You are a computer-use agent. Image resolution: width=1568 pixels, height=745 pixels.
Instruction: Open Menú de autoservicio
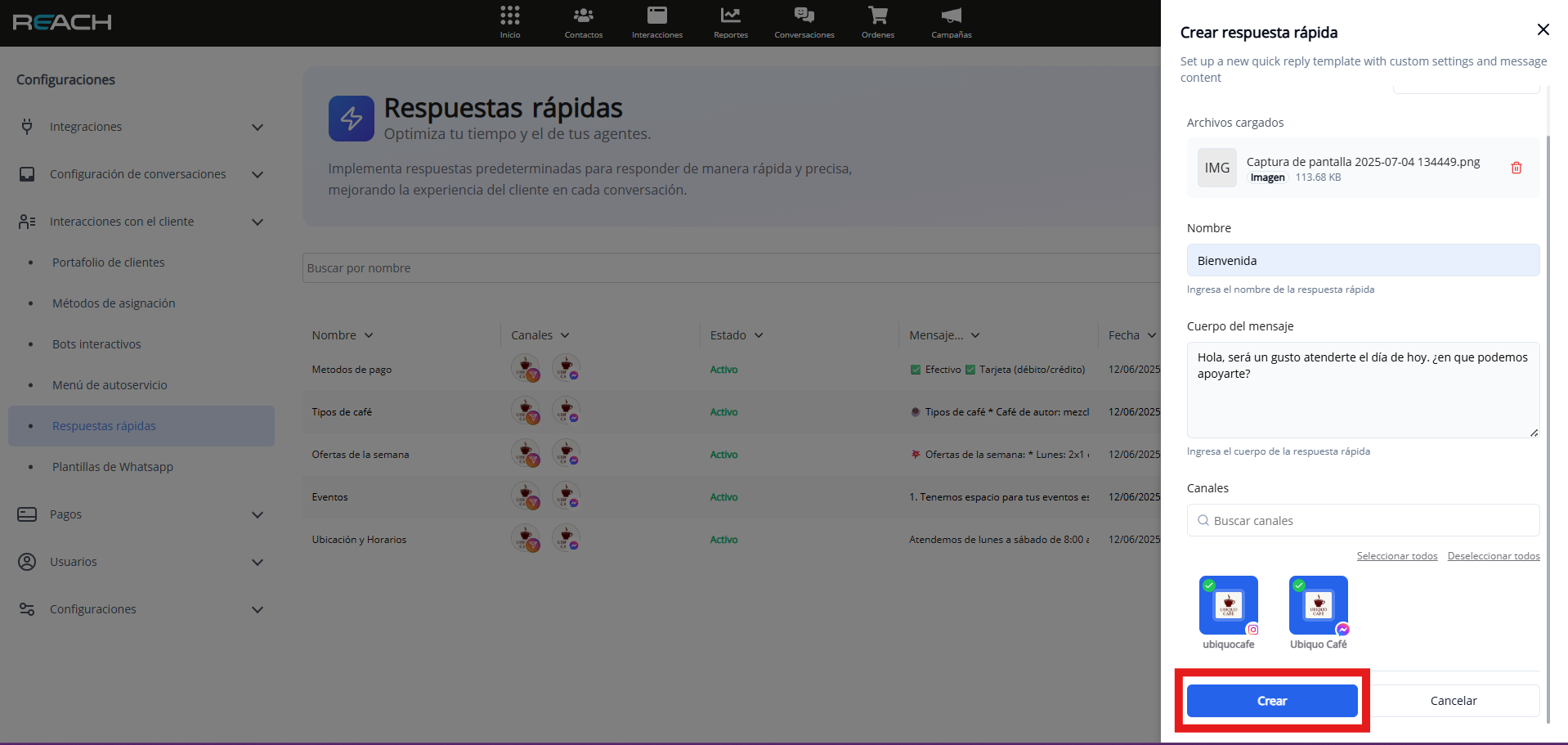pyautogui.click(x=110, y=385)
